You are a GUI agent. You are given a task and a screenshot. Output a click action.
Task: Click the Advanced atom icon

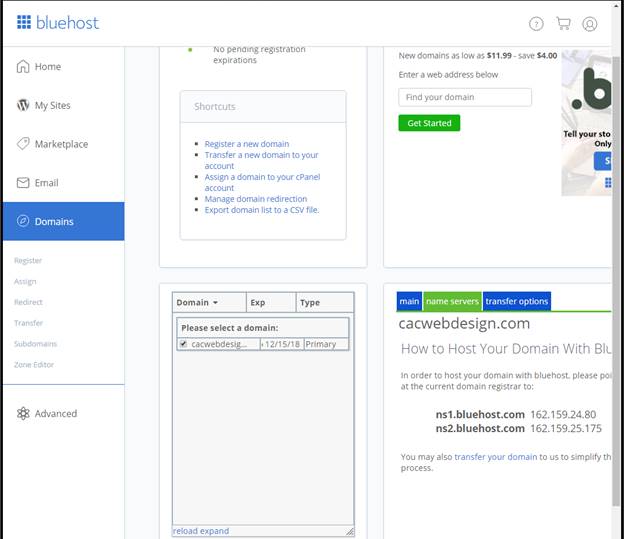pos(23,414)
